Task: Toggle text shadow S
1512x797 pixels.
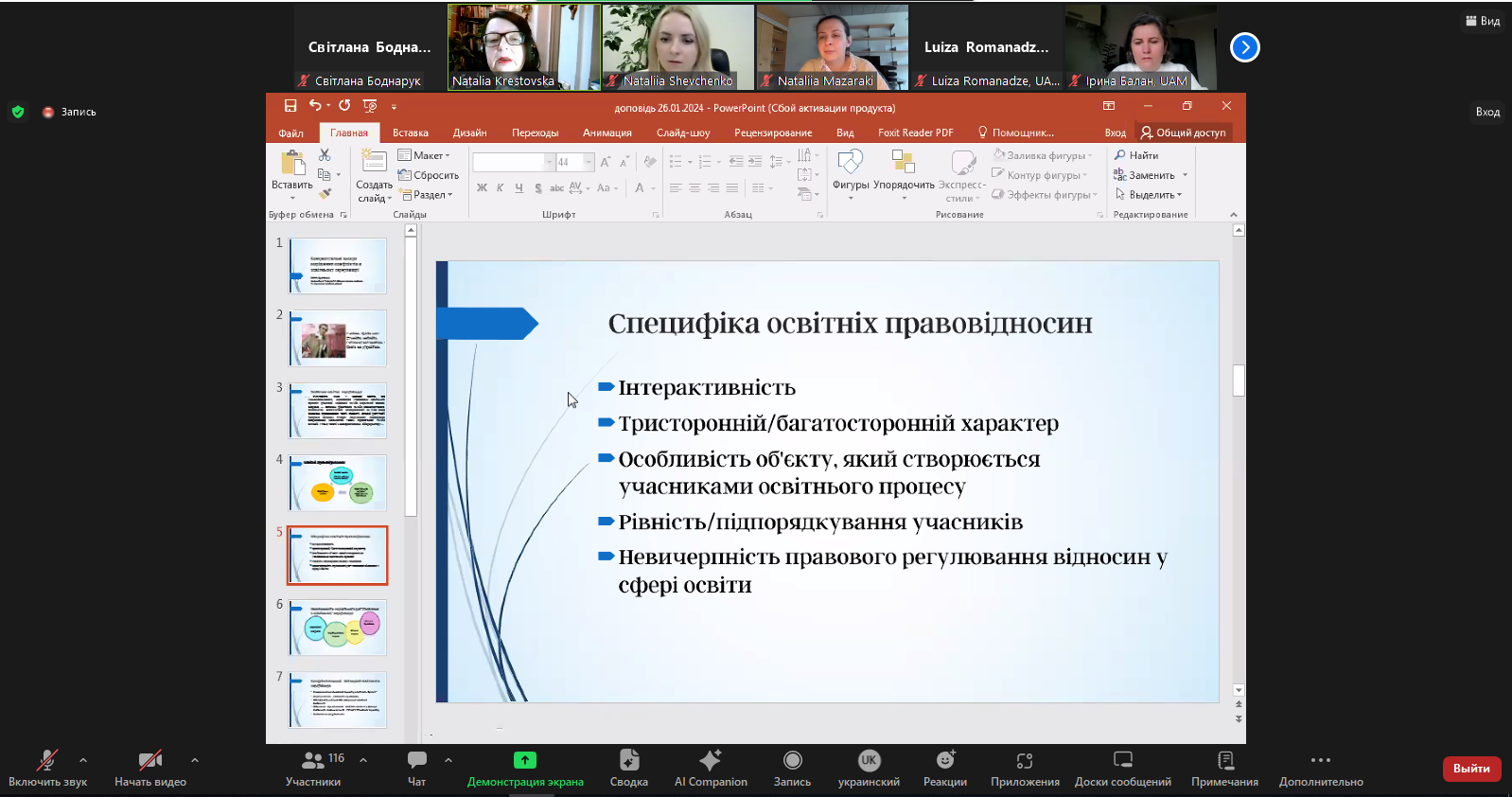Action: 538,188
